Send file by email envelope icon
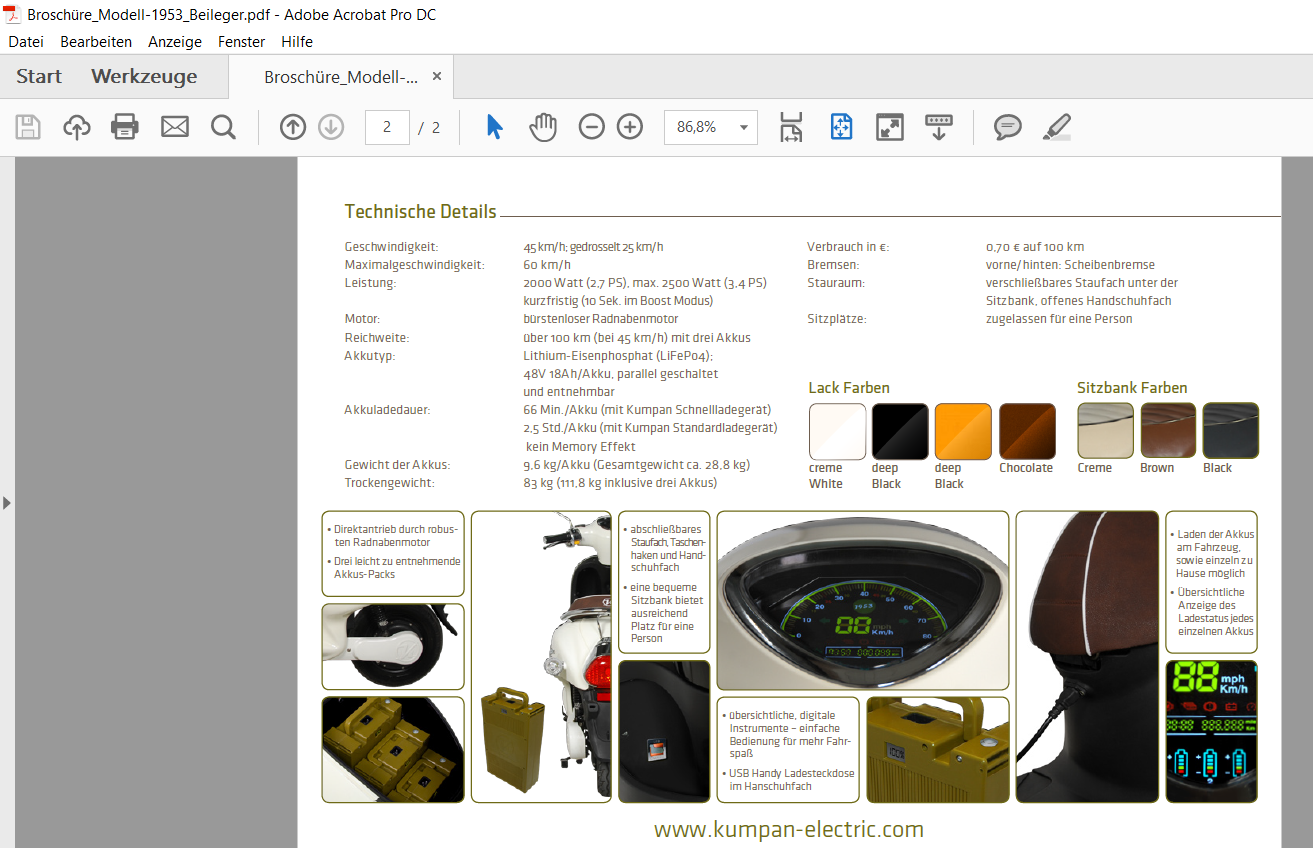The width and height of the screenshot is (1313, 848). [x=175, y=127]
